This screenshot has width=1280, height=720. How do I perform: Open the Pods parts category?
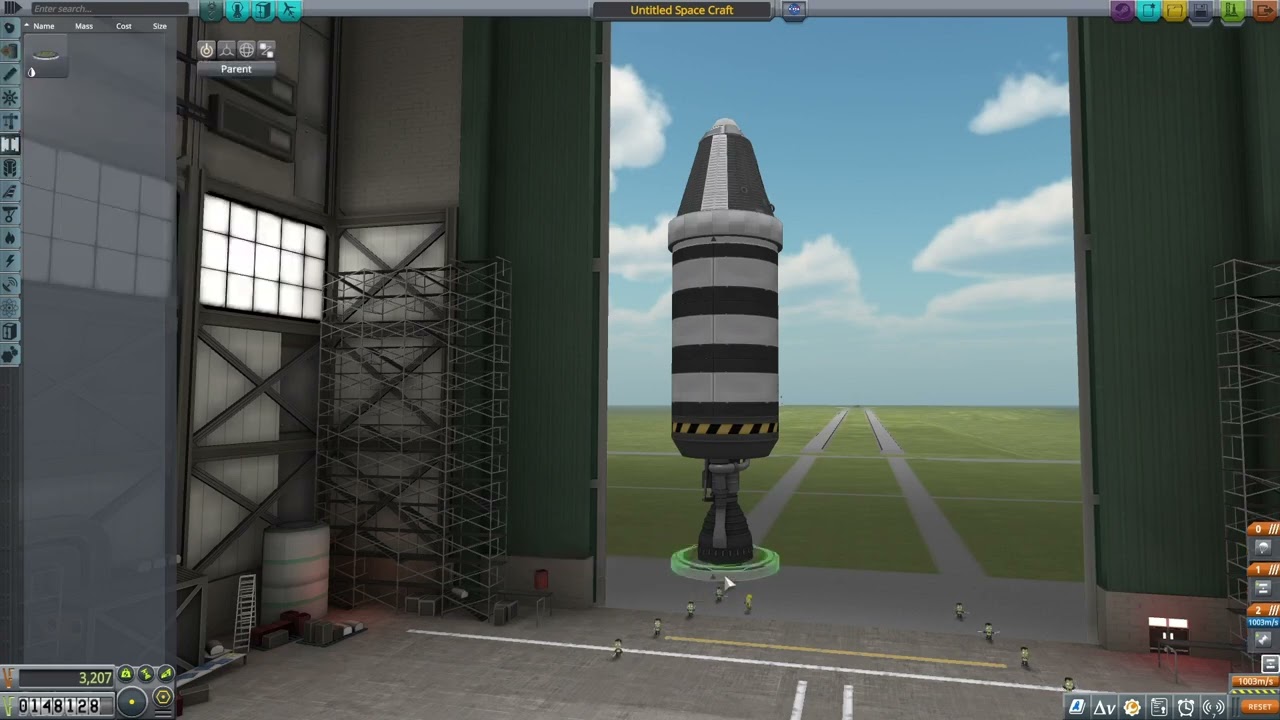10,27
